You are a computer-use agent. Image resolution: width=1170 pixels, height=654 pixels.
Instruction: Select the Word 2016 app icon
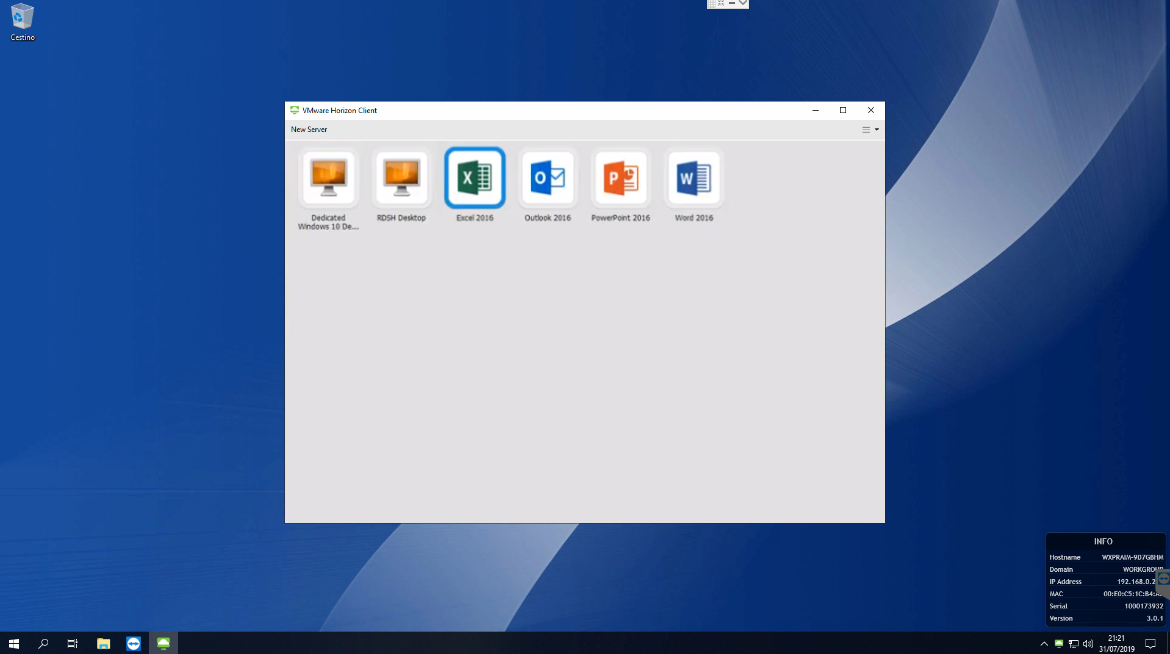694,178
